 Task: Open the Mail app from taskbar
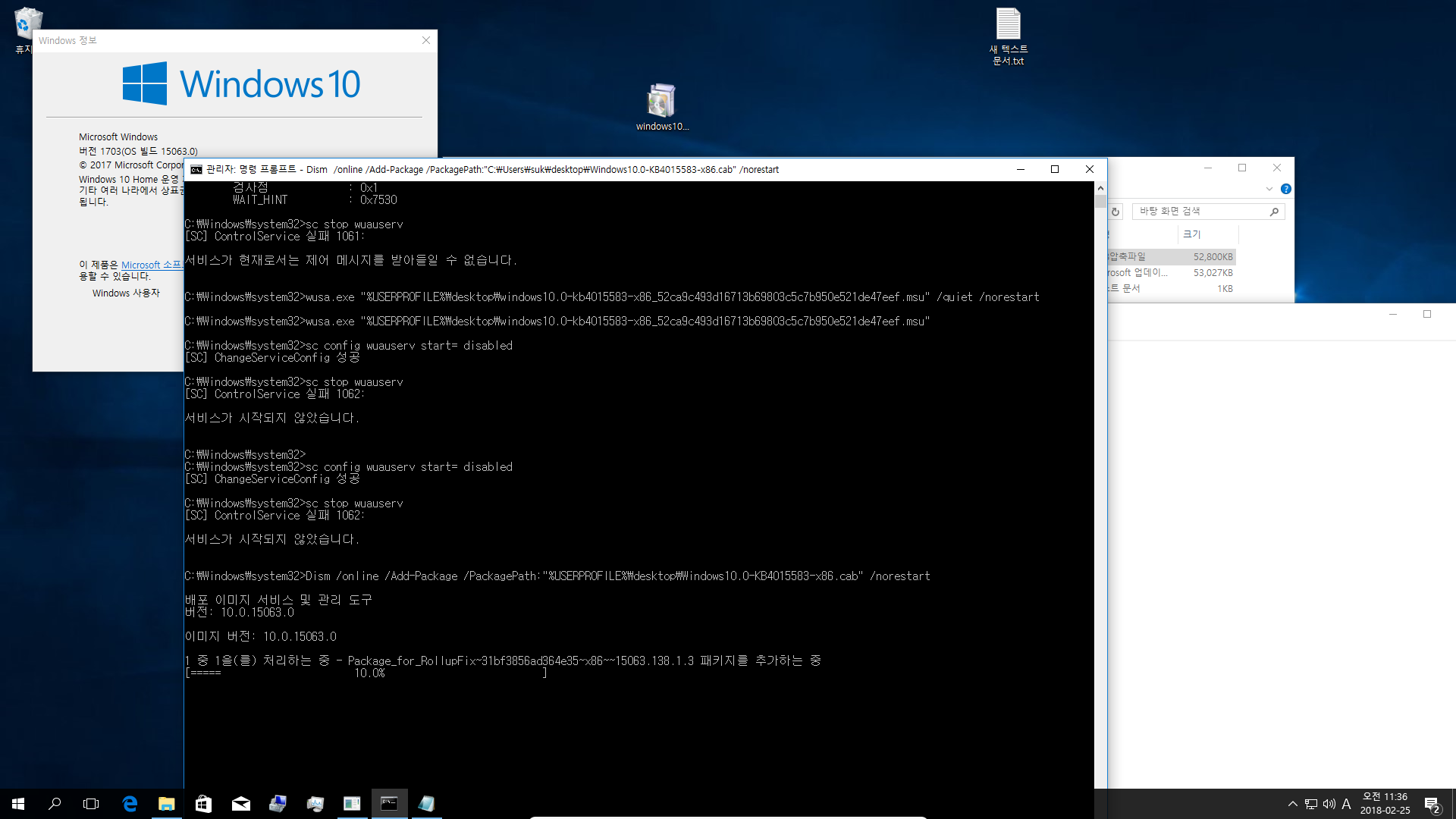[240, 804]
